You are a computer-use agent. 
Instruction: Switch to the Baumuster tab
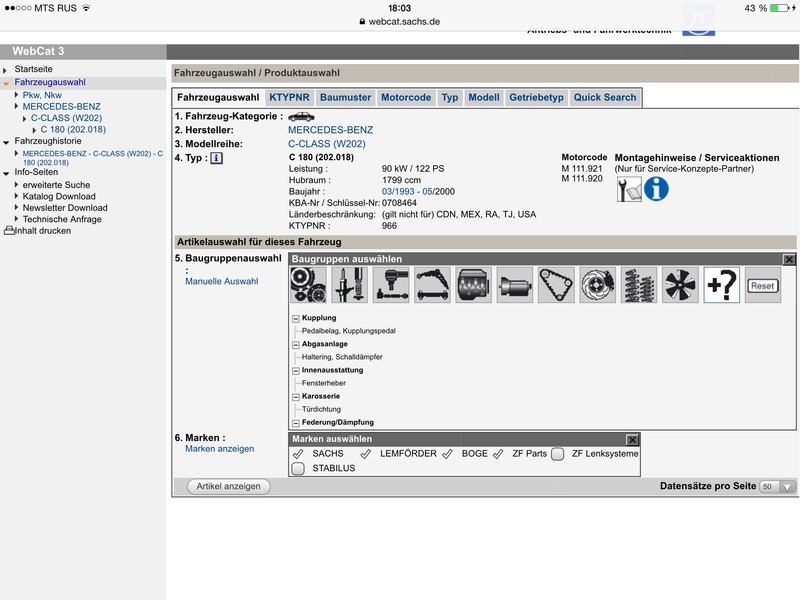[345, 97]
